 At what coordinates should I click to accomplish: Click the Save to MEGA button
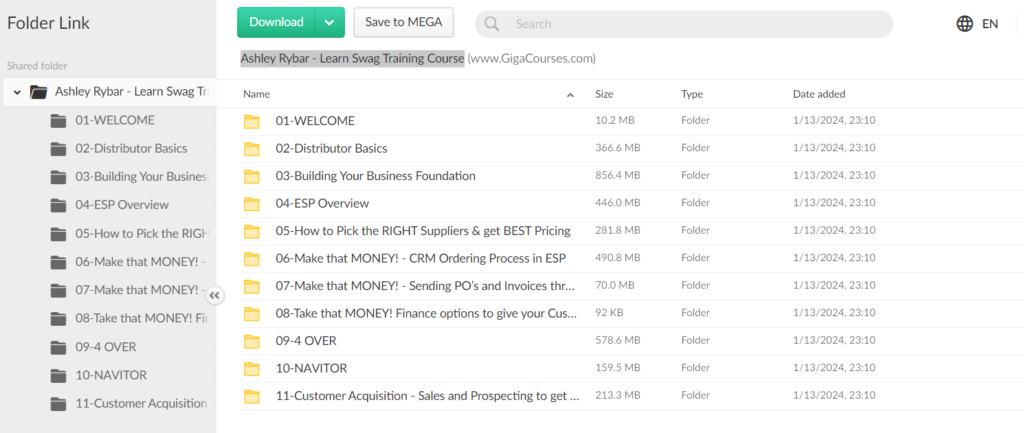(404, 22)
